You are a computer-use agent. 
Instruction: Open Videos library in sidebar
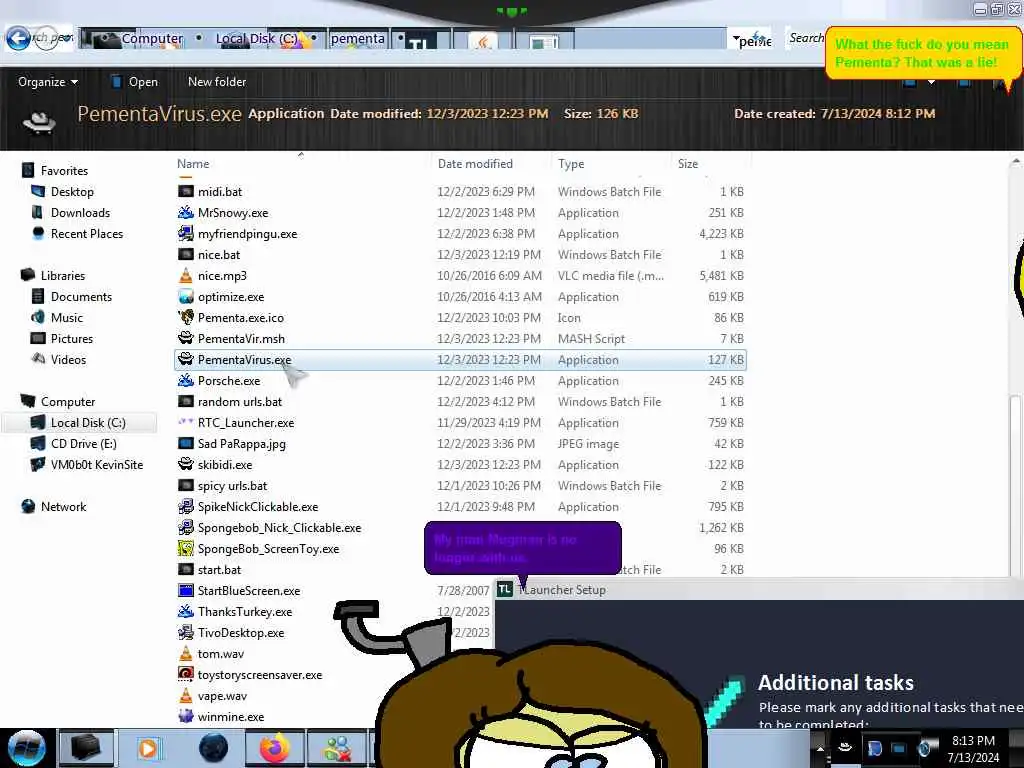pos(68,360)
